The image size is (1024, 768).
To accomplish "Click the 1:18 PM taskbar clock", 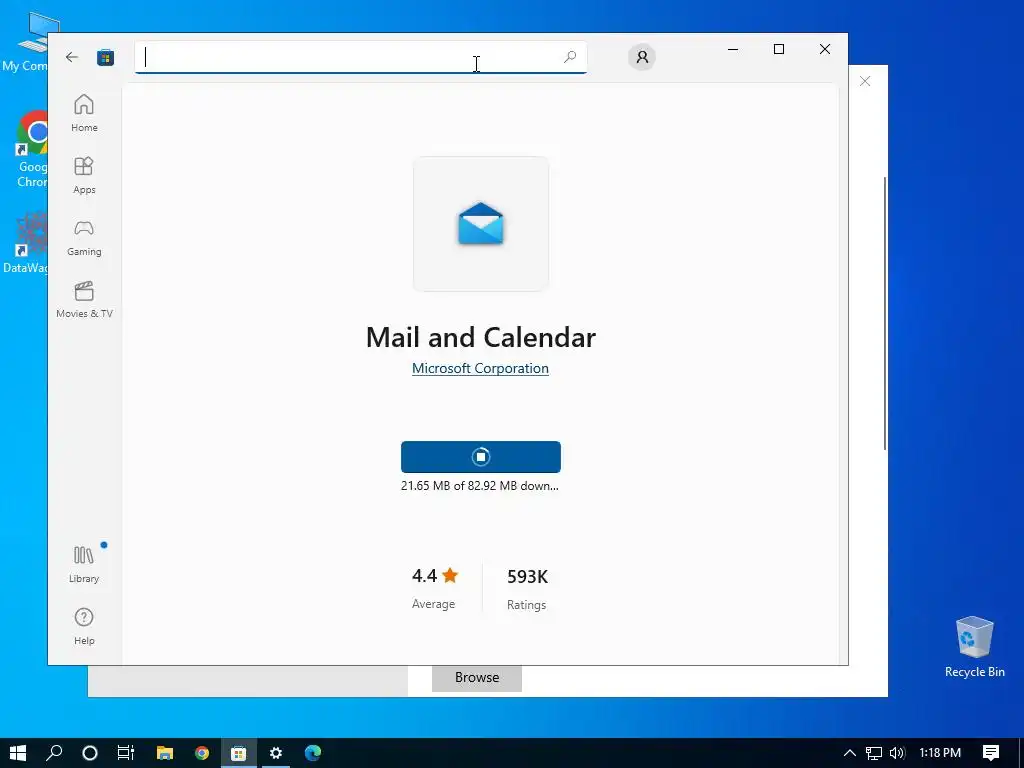I will pyautogui.click(x=940, y=753).
